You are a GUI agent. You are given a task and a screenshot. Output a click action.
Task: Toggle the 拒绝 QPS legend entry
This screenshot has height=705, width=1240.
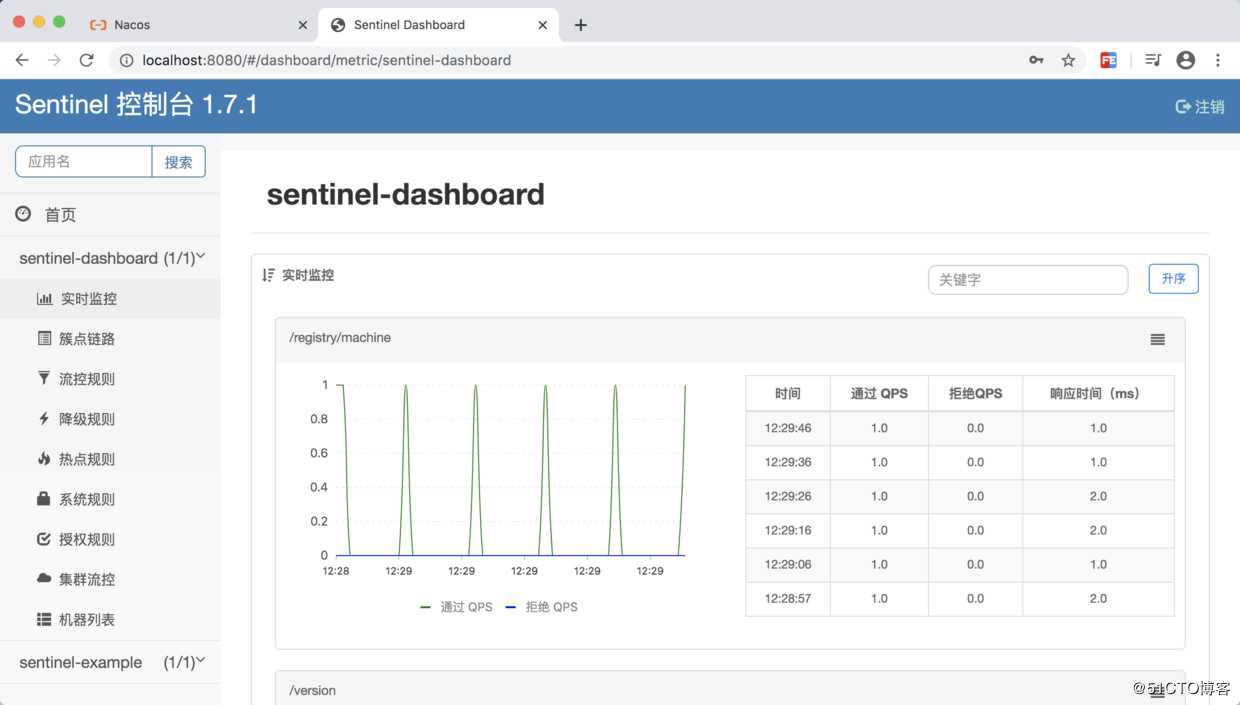pyautogui.click(x=541, y=607)
